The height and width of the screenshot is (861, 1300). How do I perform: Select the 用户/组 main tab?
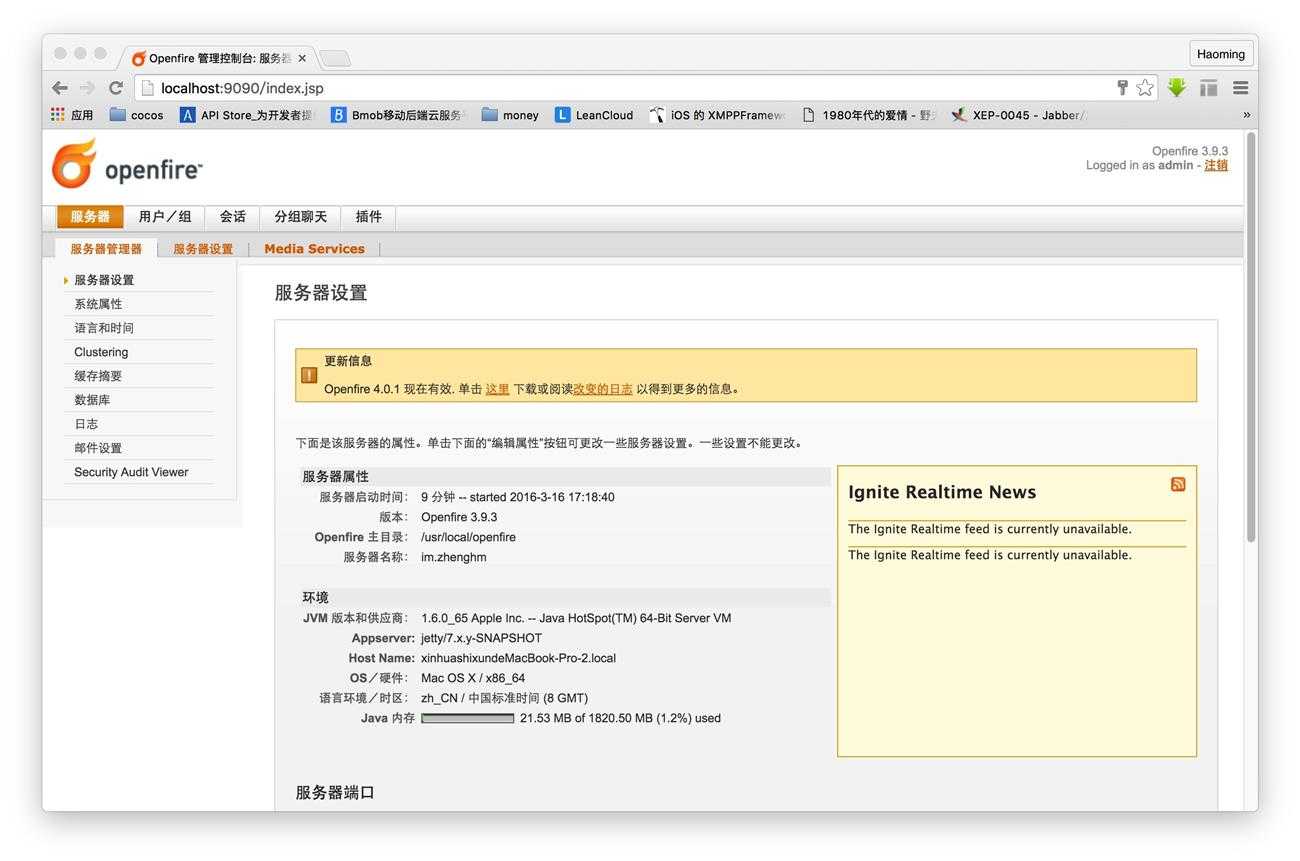[x=165, y=217]
